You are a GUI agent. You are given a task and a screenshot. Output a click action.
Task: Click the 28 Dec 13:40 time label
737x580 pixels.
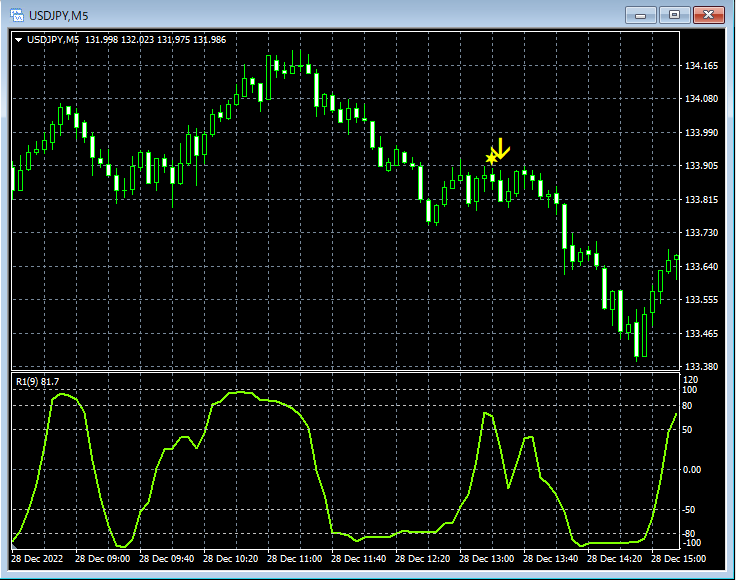point(550,559)
